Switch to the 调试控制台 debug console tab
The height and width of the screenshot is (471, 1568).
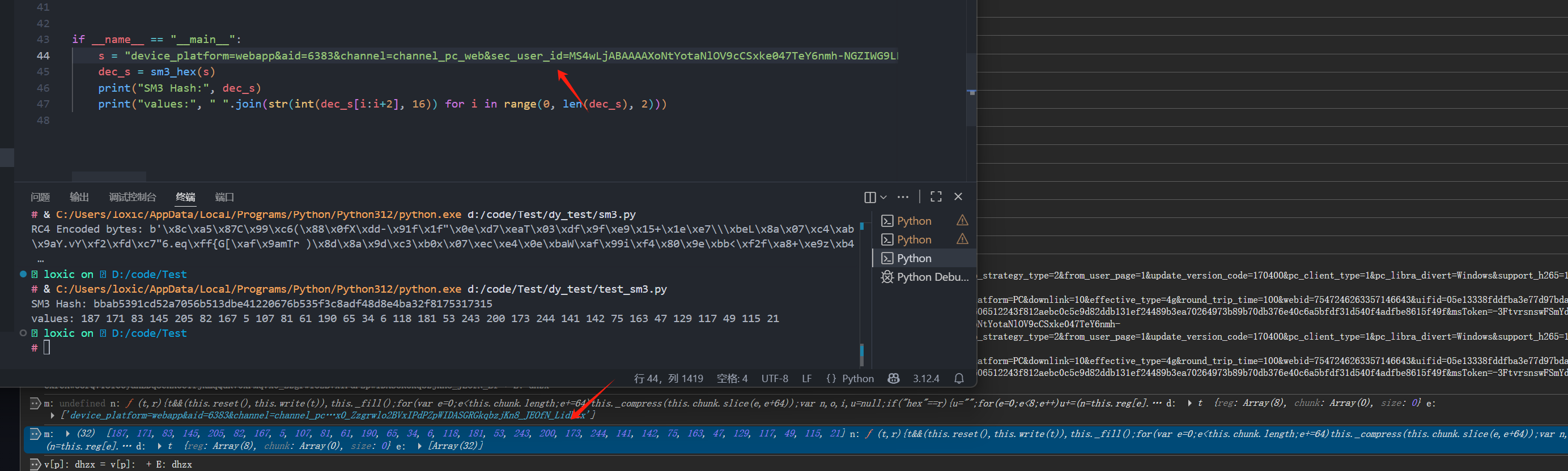(x=132, y=197)
